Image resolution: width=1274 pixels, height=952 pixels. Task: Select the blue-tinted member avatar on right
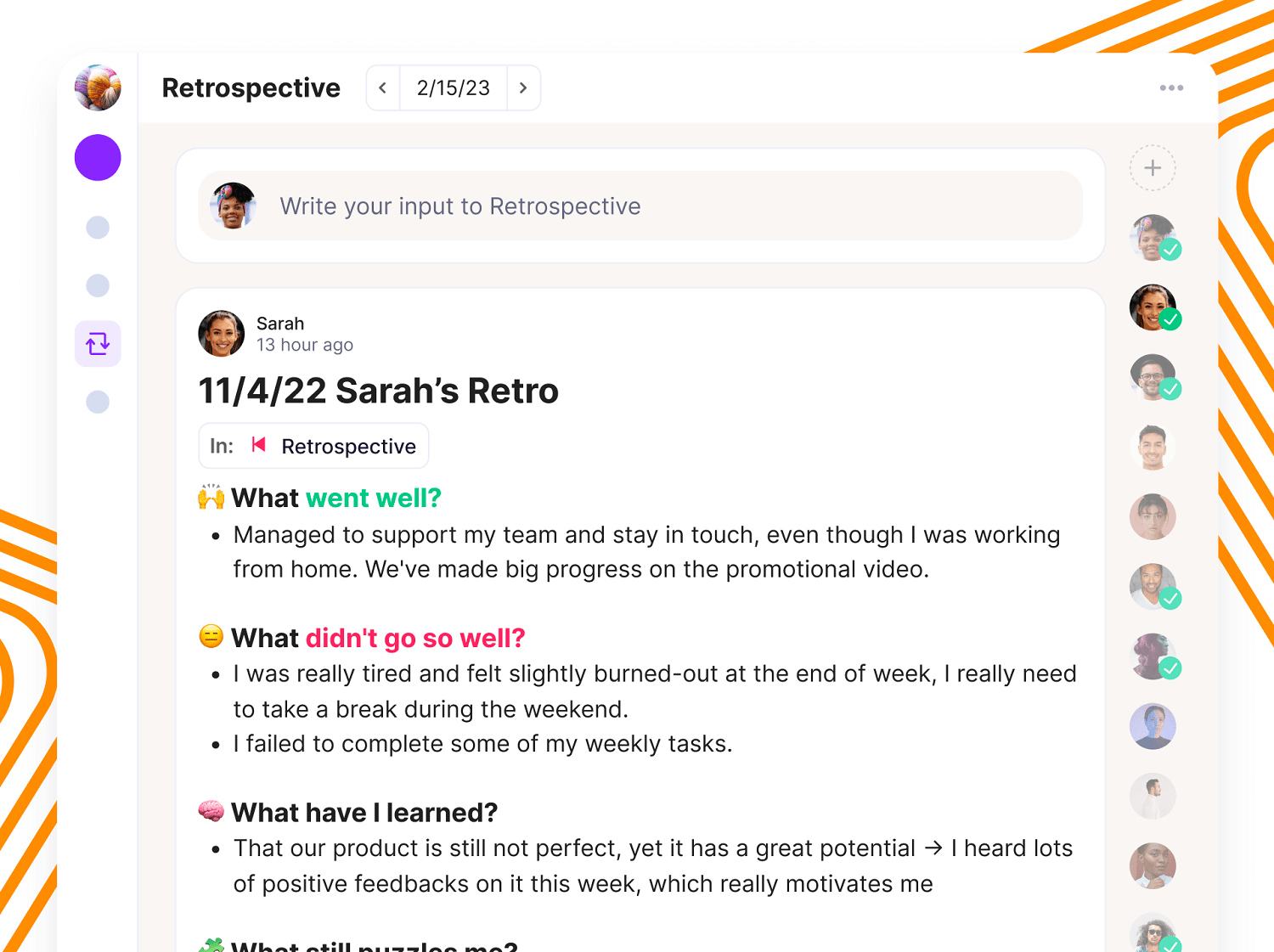(1153, 726)
